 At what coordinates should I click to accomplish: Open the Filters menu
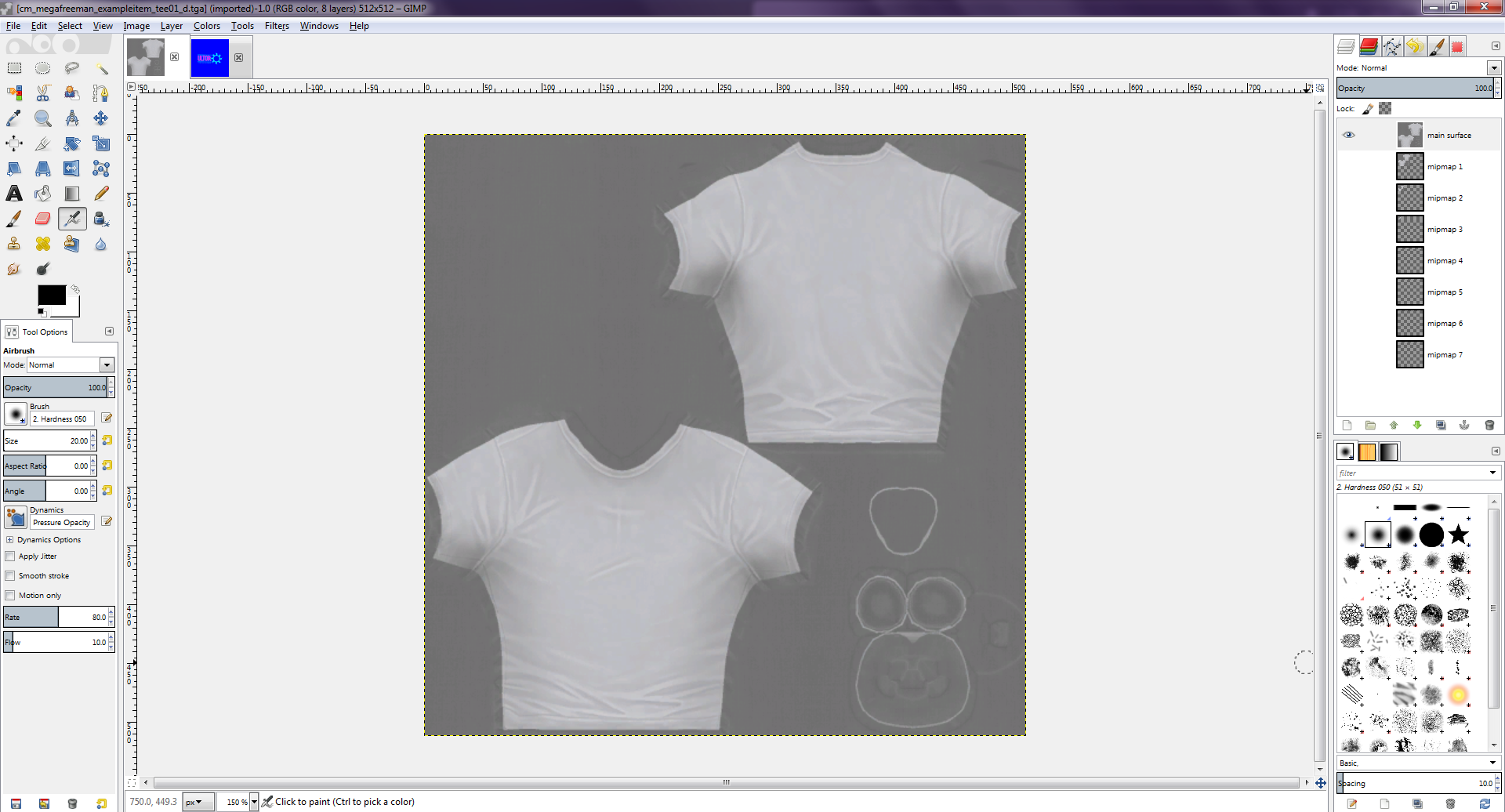coord(277,26)
